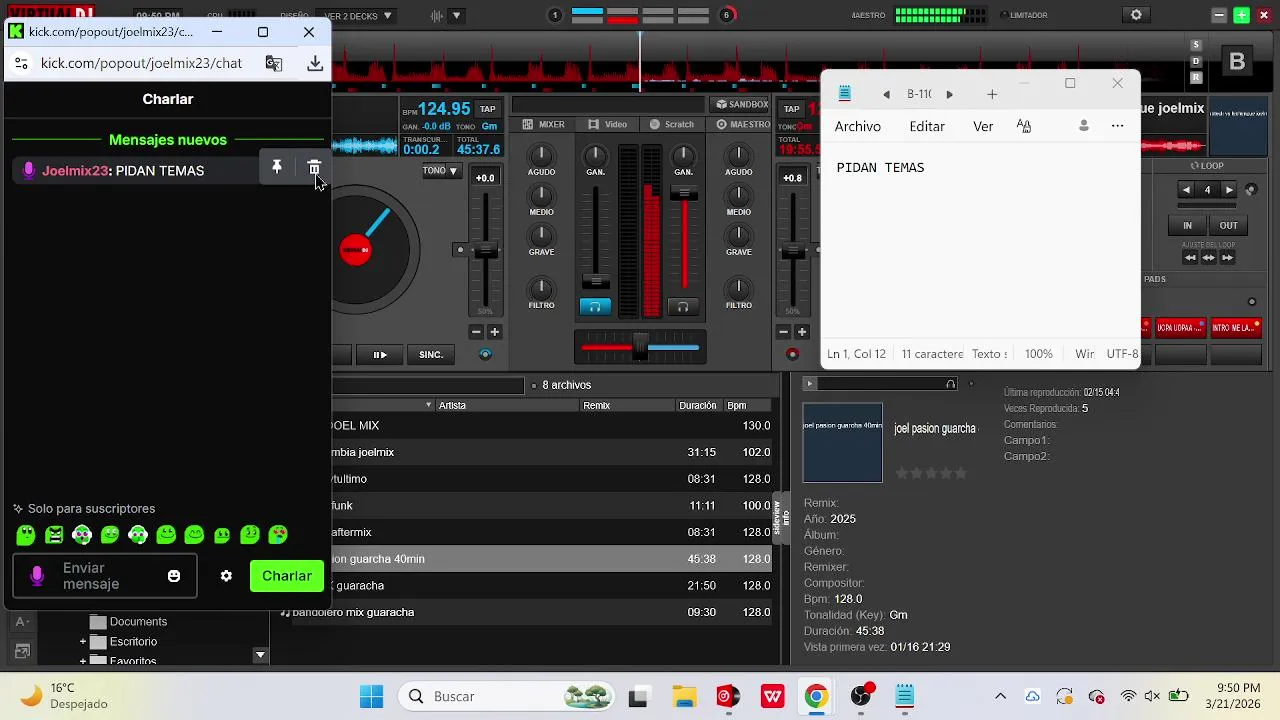
Task: Shift loop right in Ajuste del Loop
Action: pos(1227,257)
